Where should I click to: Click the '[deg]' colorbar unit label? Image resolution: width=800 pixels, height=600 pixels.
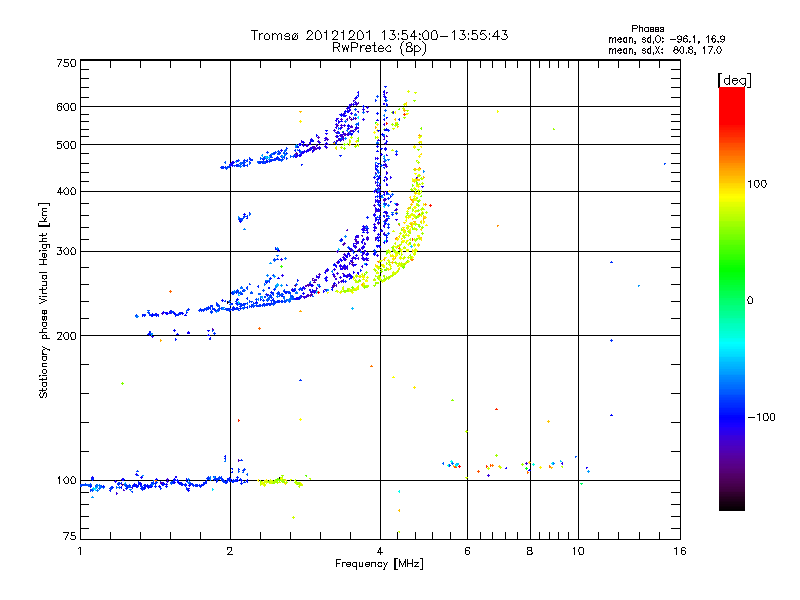734,80
